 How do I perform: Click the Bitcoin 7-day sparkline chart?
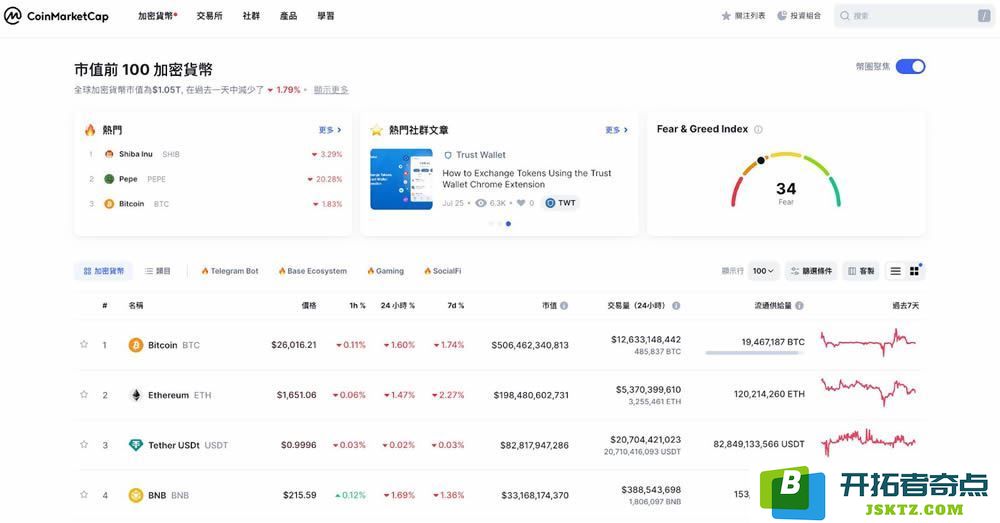(869, 343)
